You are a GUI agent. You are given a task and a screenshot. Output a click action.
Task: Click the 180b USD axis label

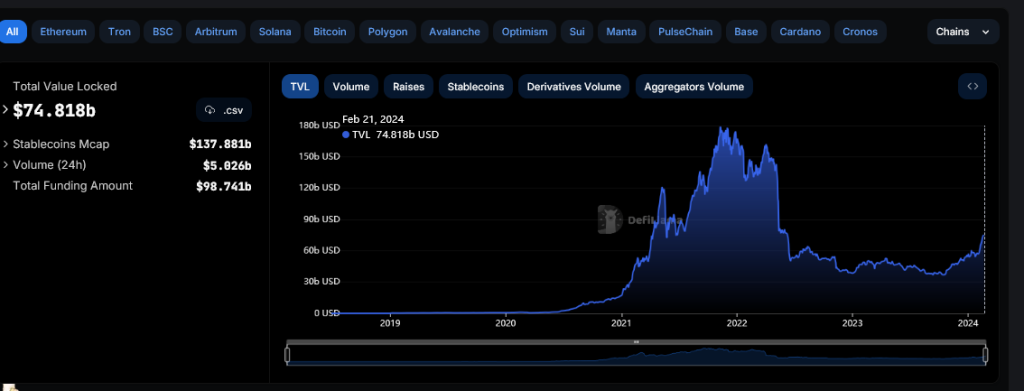point(319,125)
